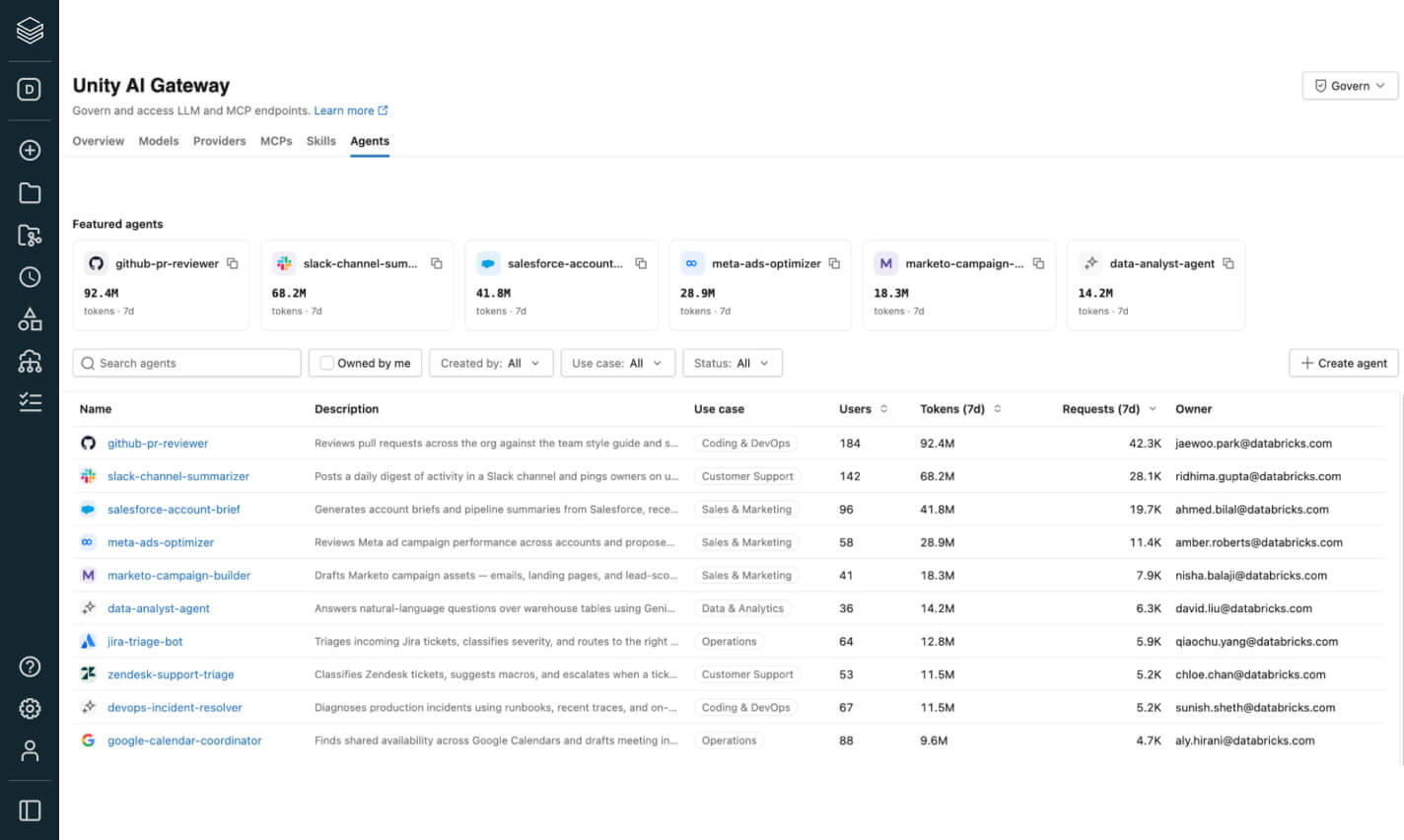This screenshot has width=1404, height=840.
Task: Copy github-pr-reviewer featured card name
Action: click(x=233, y=263)
